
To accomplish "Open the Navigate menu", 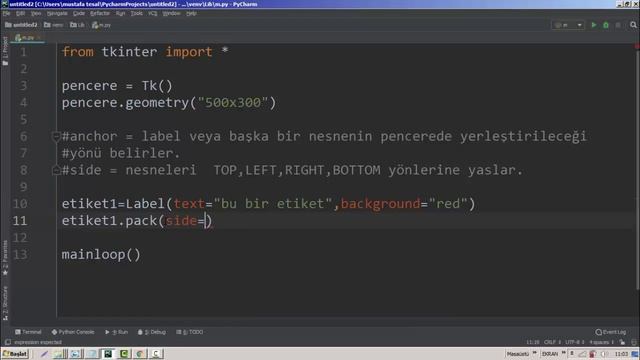I will pos(57,13).
